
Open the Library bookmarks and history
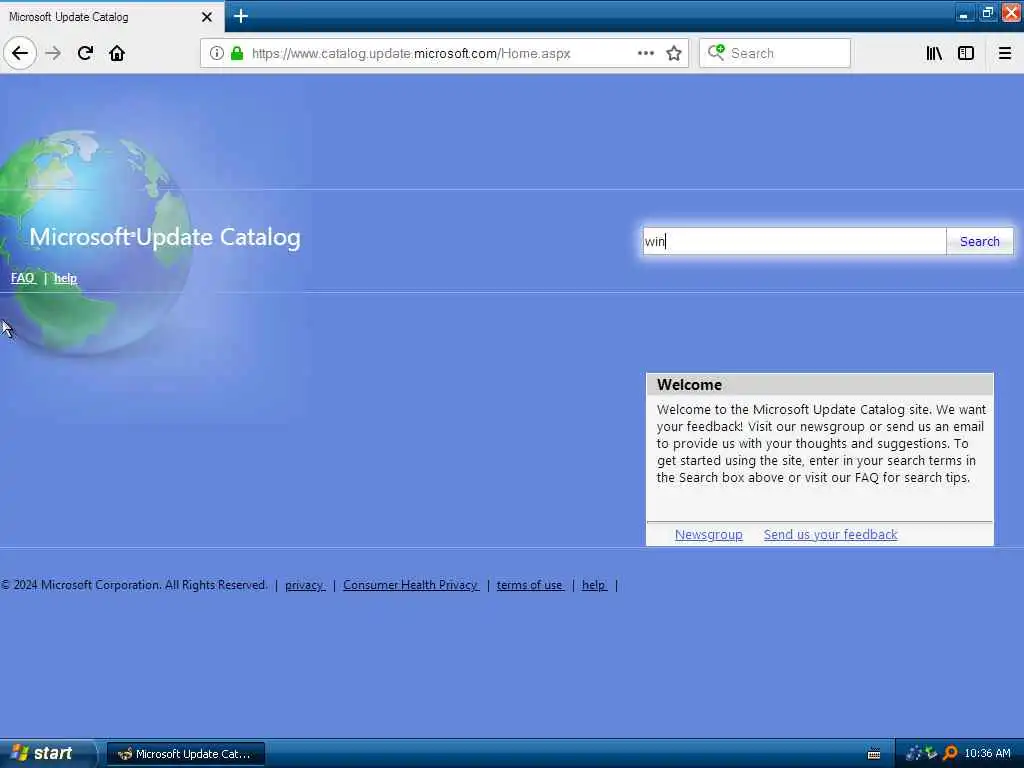tap(934, 53)
